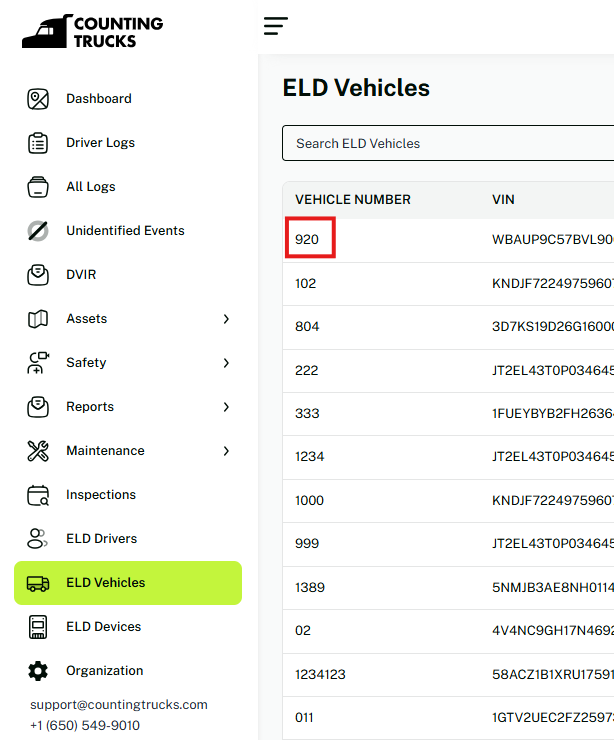614x740 pixels.
Task: Expand the Safety submenu arrow
Action: [226, 363]
